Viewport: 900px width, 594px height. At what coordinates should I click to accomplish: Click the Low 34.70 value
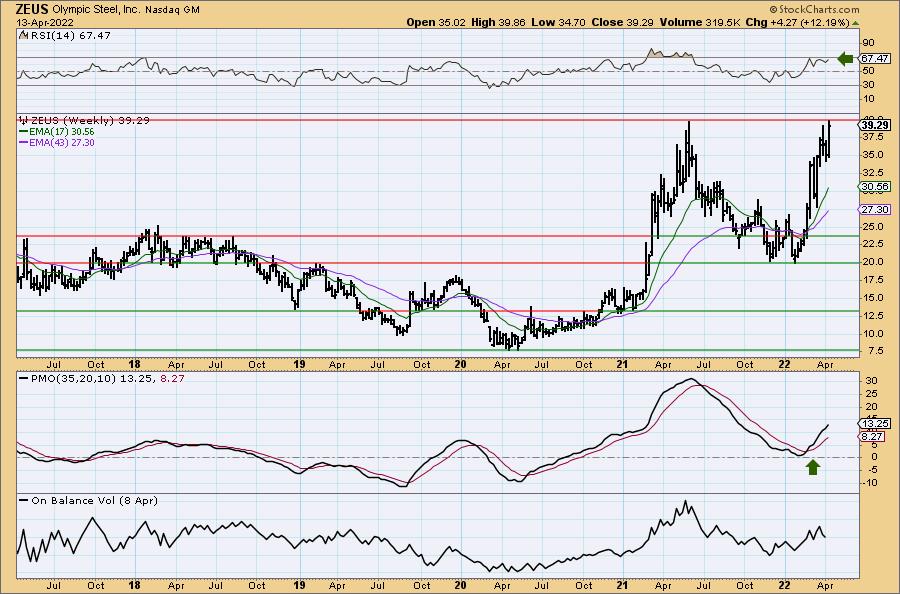click(x=557, y=22)
